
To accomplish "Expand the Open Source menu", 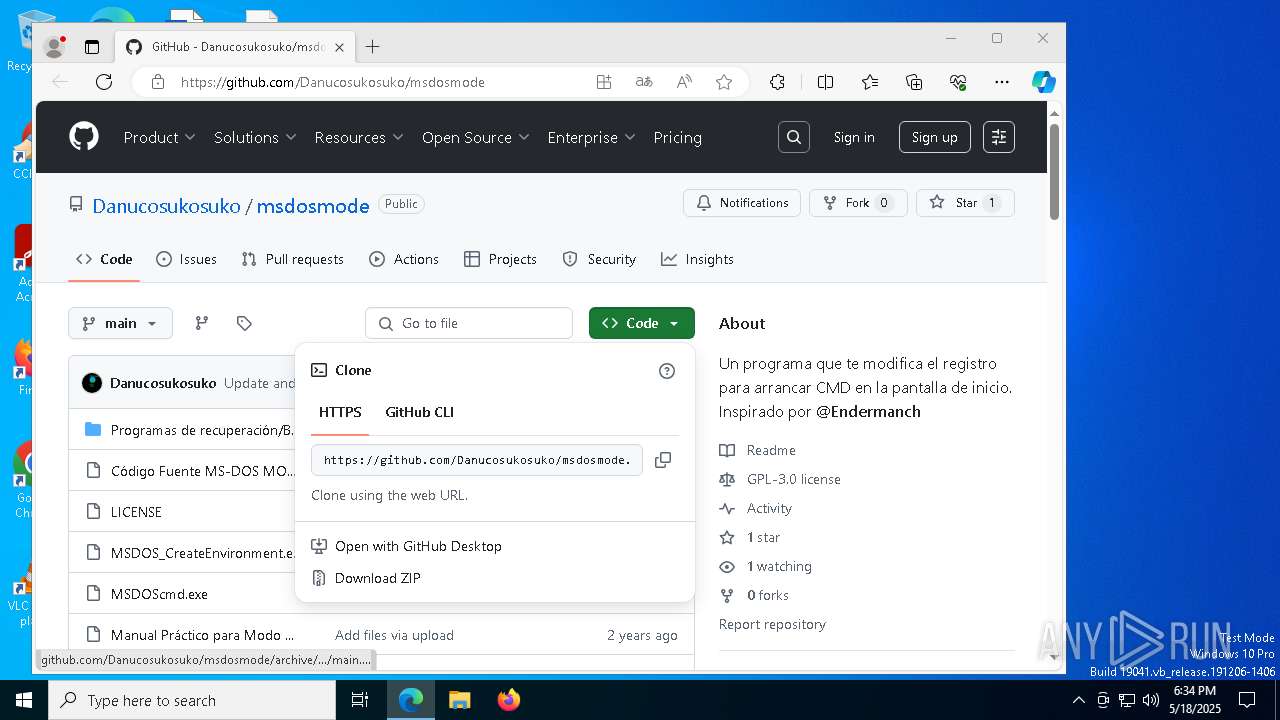I will pyautogui.click(x=475, y=137).
